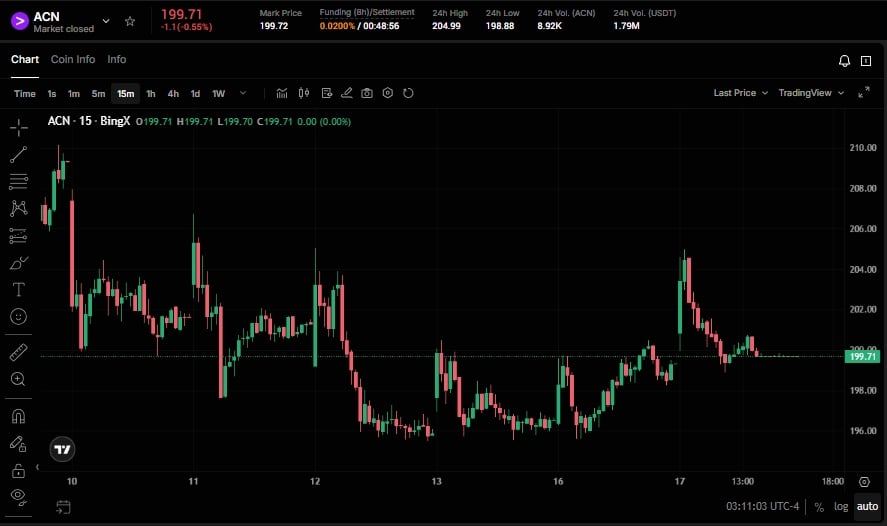Select the 1h timeframe button
Viewport: 887px width, 526px height.
[151, 94]
